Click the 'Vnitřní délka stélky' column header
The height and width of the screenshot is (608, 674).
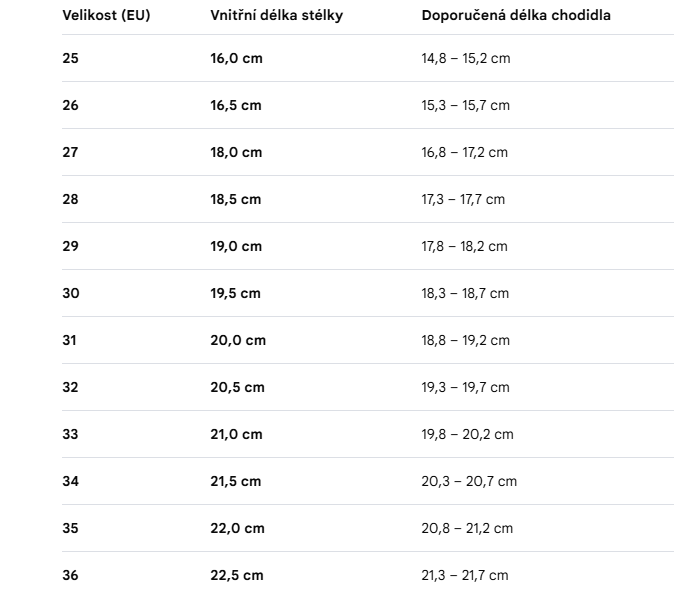click(x=276, y=15)
